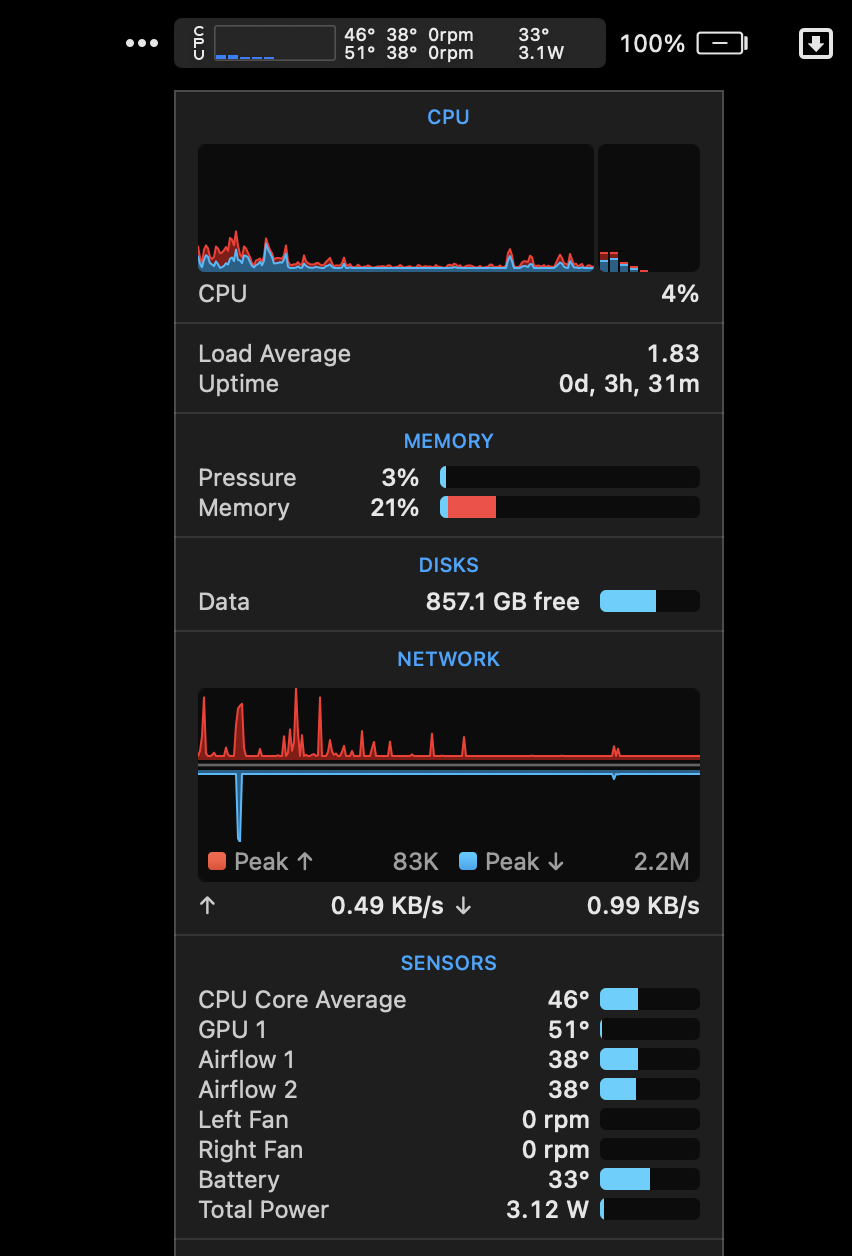Click the blue Peak download legend square
This screenshot has height=1256, width=852.
point(467,861)
